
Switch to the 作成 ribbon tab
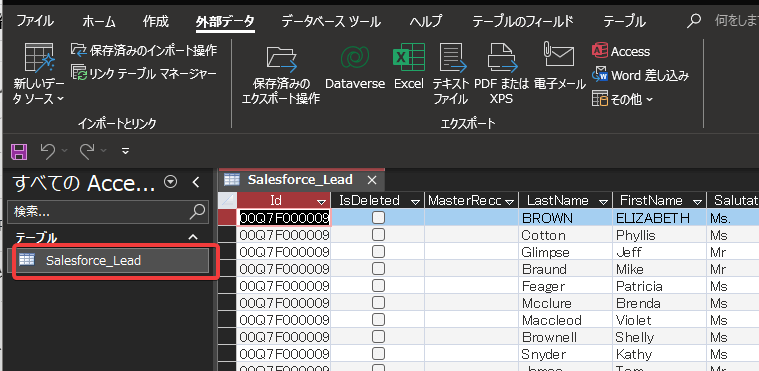pyautogui.click(x=155, y=21)
